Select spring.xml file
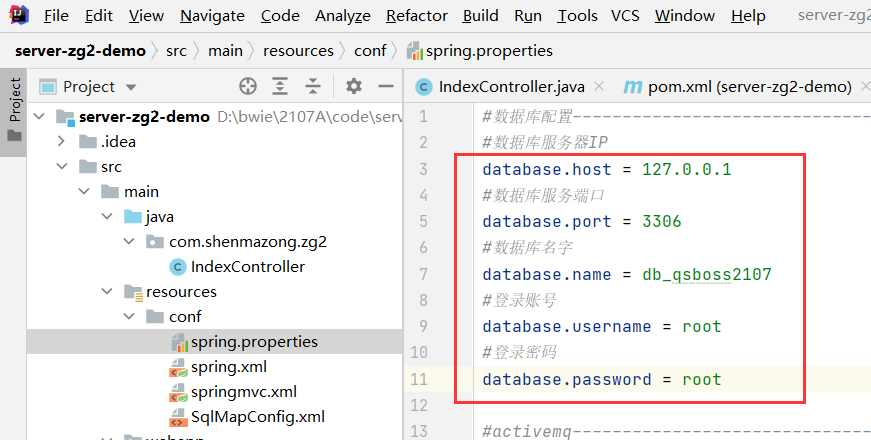871x440 pixels. [229, 367]
